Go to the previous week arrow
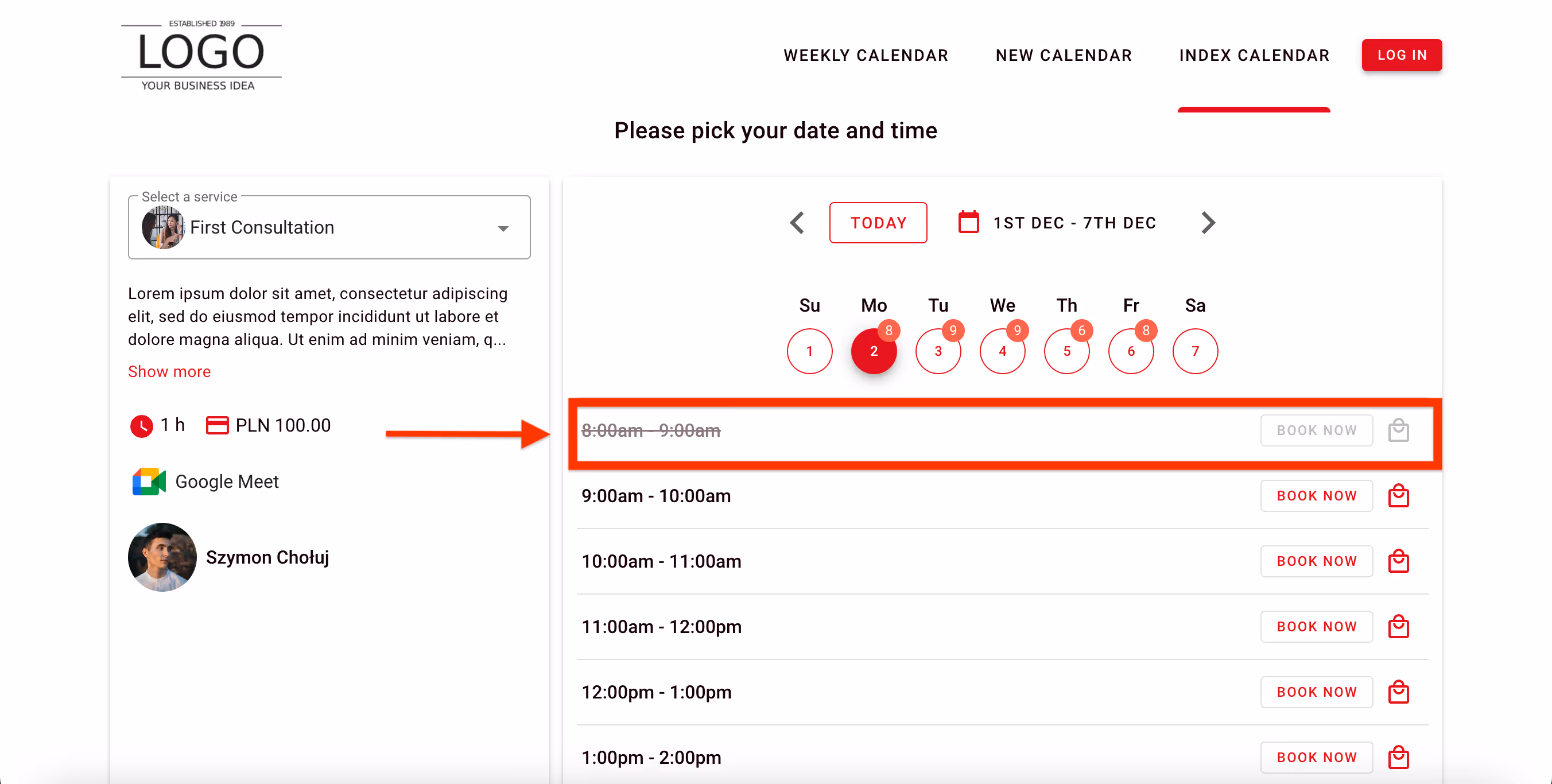1552x784 pixels. [x=797, y=222]
